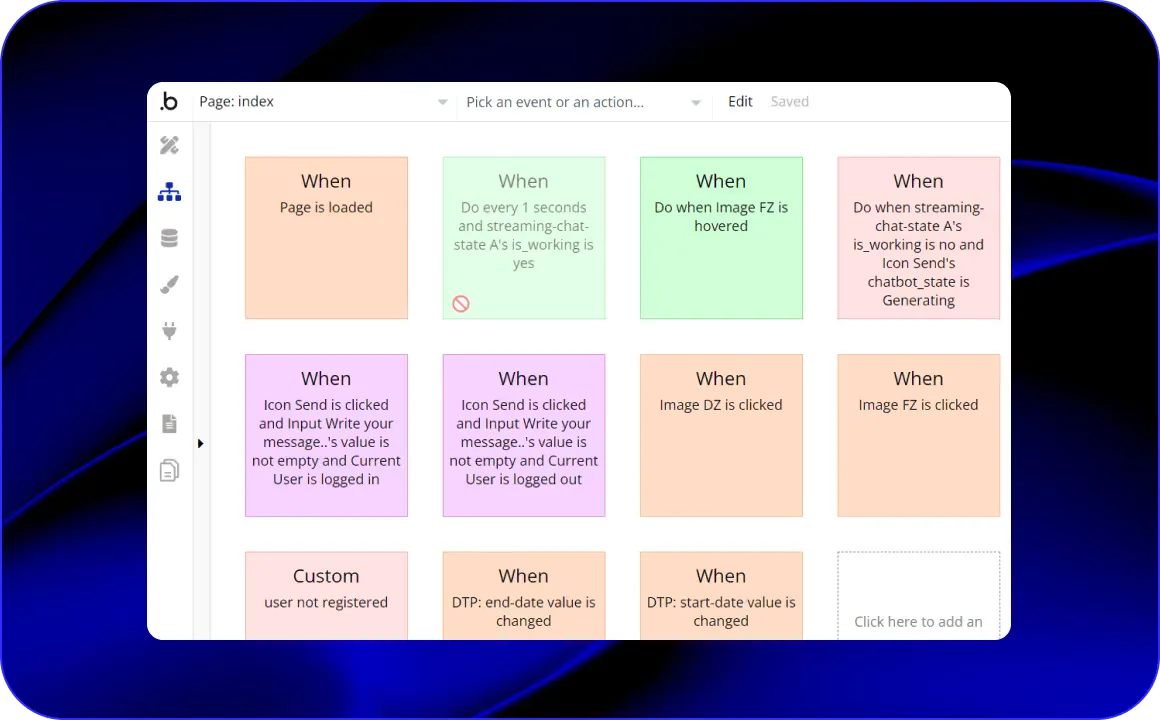1160x720 pixels.
Task: Click the disabled icon on the Do every 1 seconds event
Action: [x=461, y=303]
